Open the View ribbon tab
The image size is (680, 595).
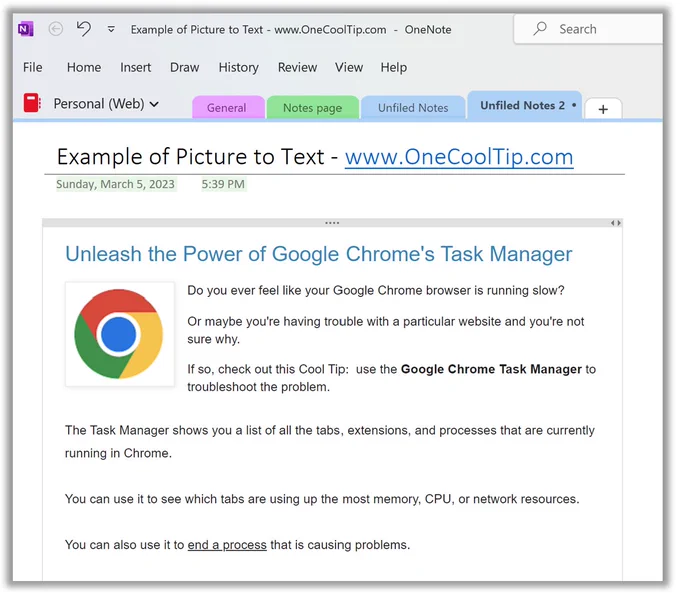[349, 67]
